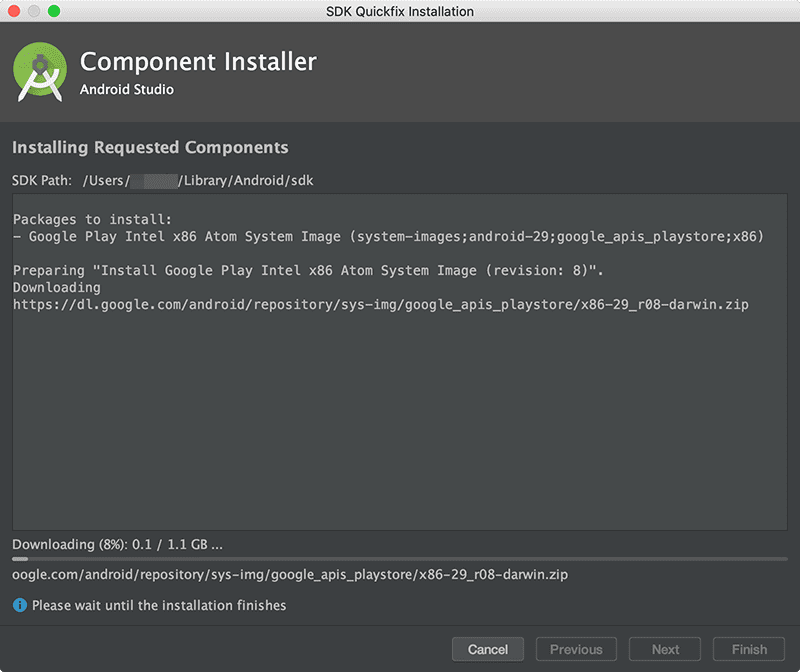Click the Finish button
The image size is (800, 672).
click(x=749, y=649)
